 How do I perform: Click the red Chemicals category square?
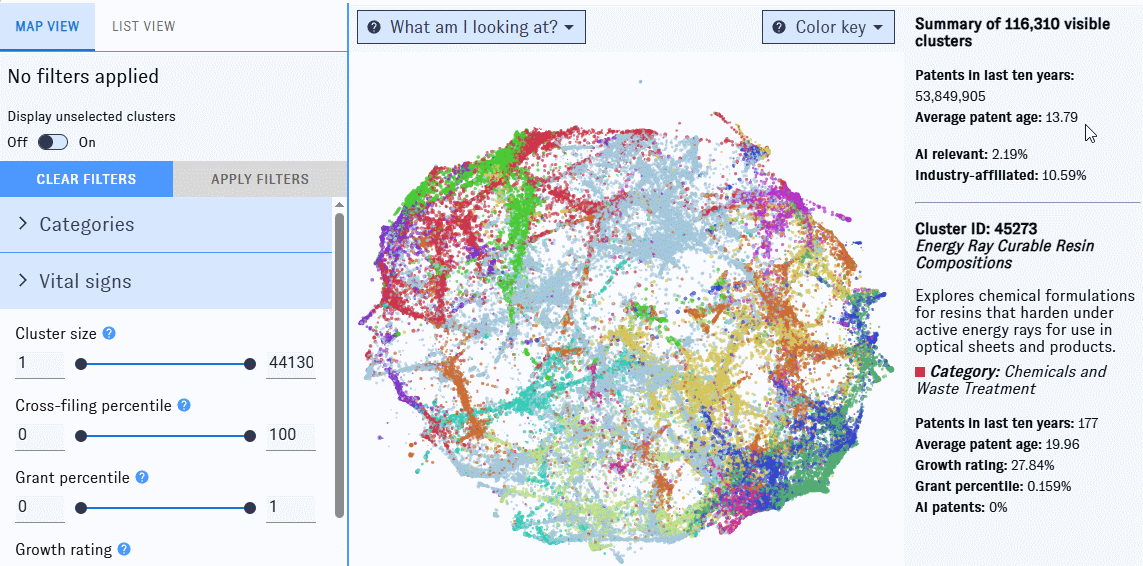[x=920, y=372]
